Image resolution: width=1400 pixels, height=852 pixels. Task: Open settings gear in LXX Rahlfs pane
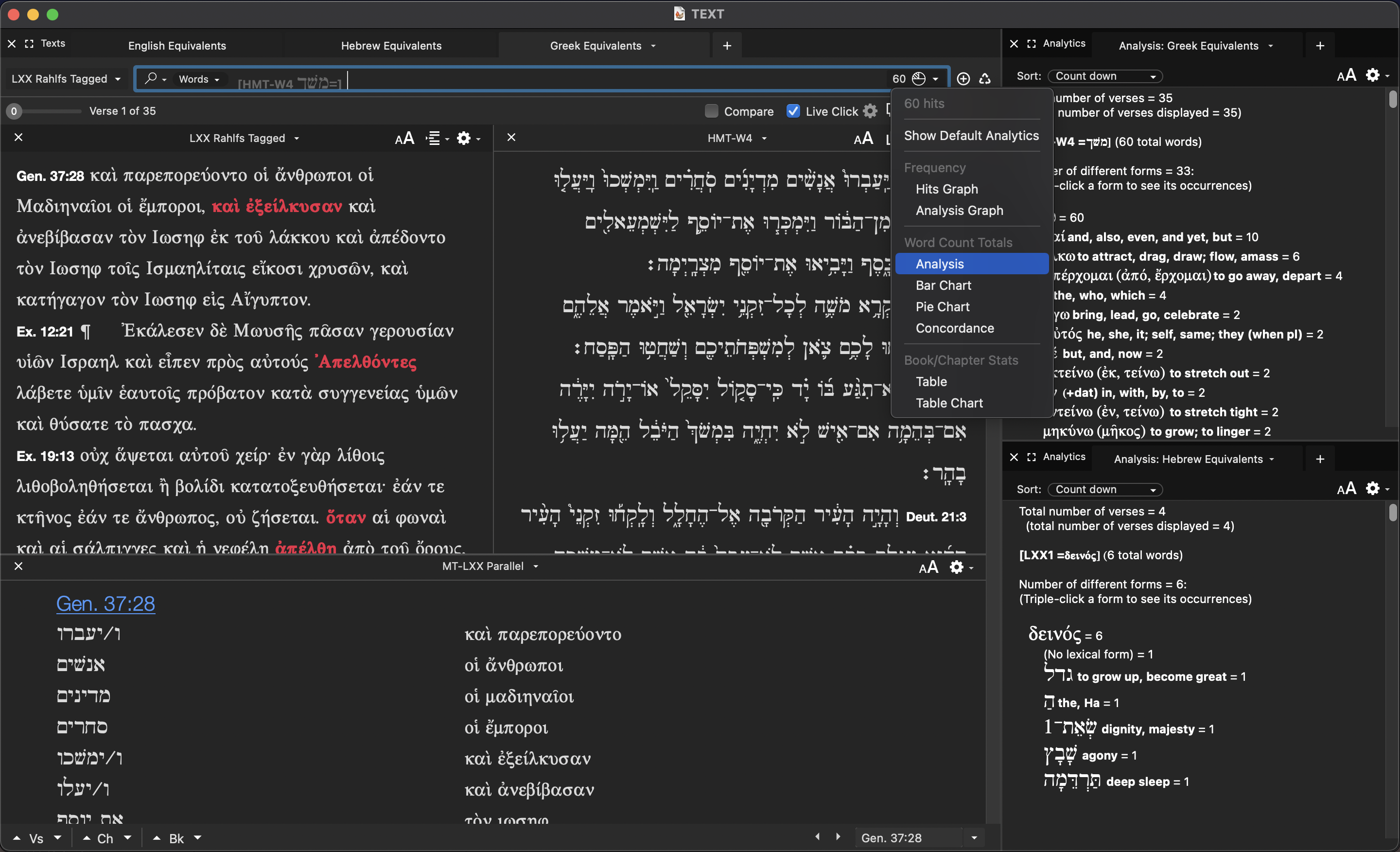pos(465,138)
